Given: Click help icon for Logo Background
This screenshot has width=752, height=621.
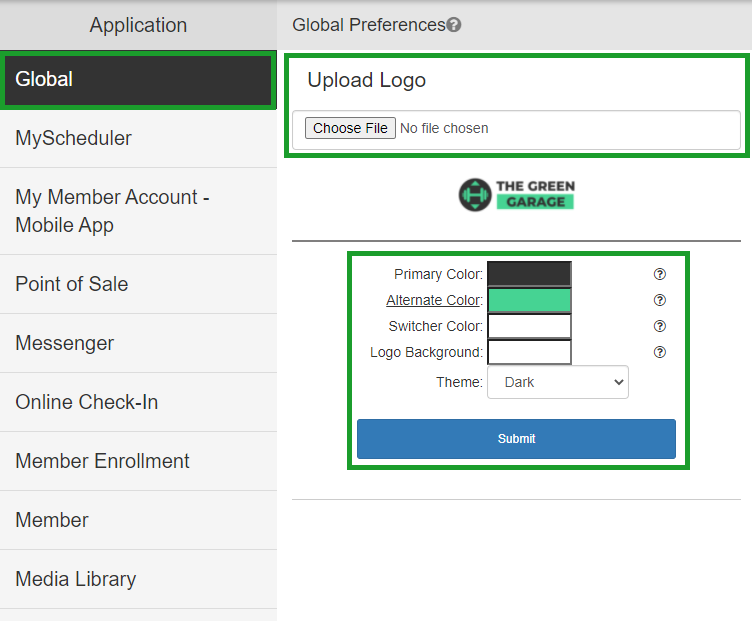Looking at the screenshot, I should 659,352.
